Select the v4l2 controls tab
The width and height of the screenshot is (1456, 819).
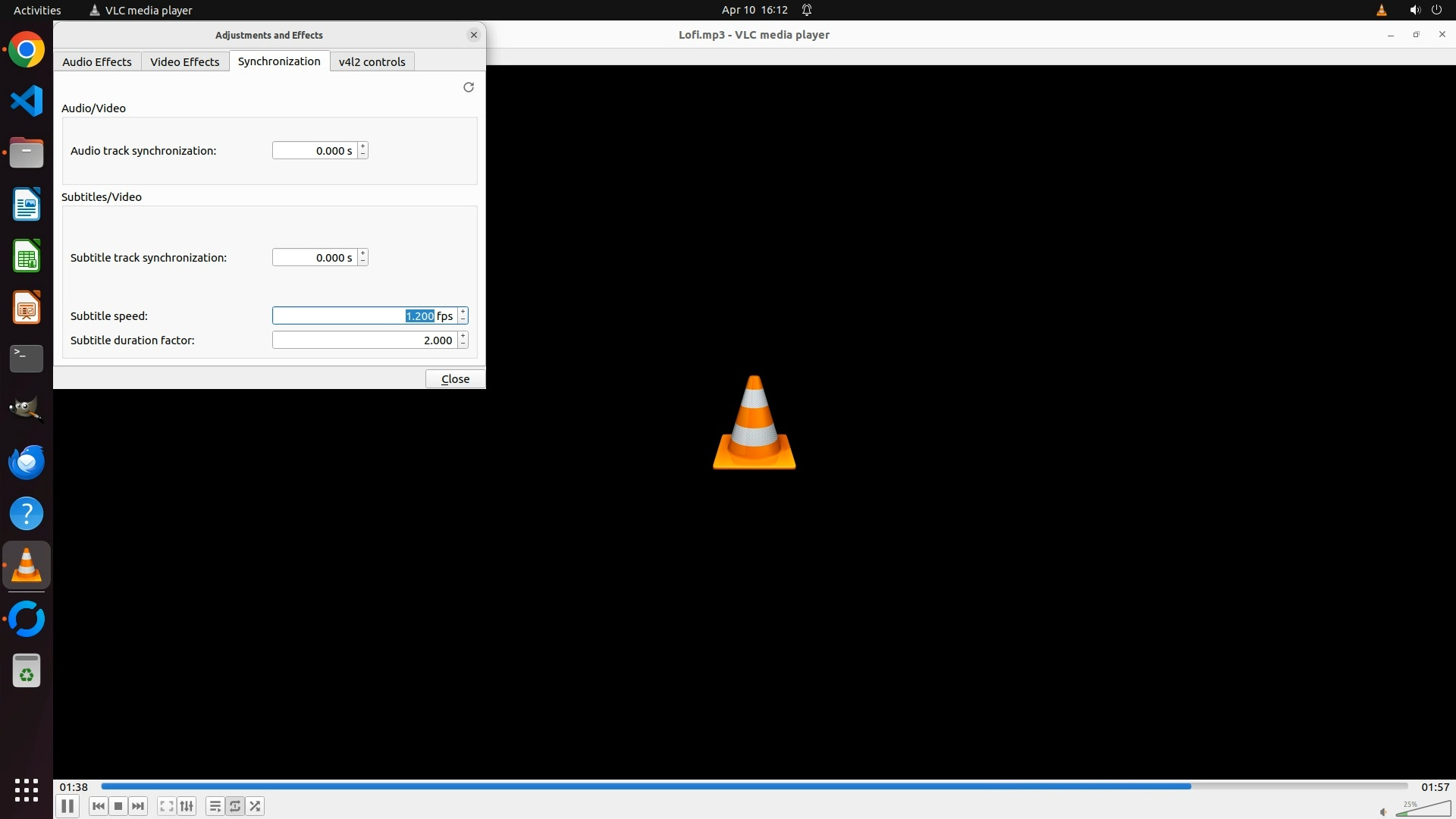372,61
